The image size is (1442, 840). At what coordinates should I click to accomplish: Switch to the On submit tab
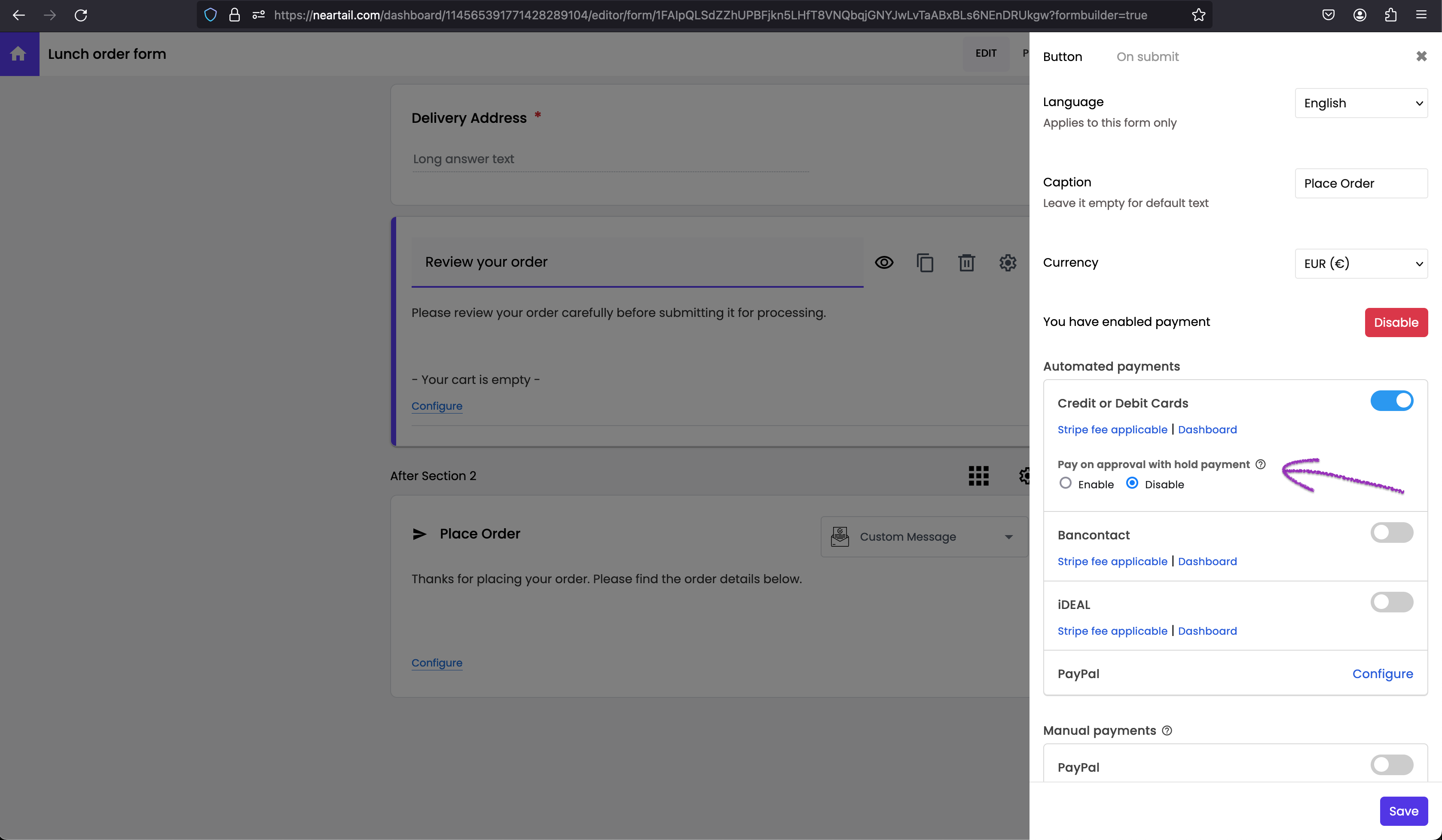click(x=1147, y=57)
